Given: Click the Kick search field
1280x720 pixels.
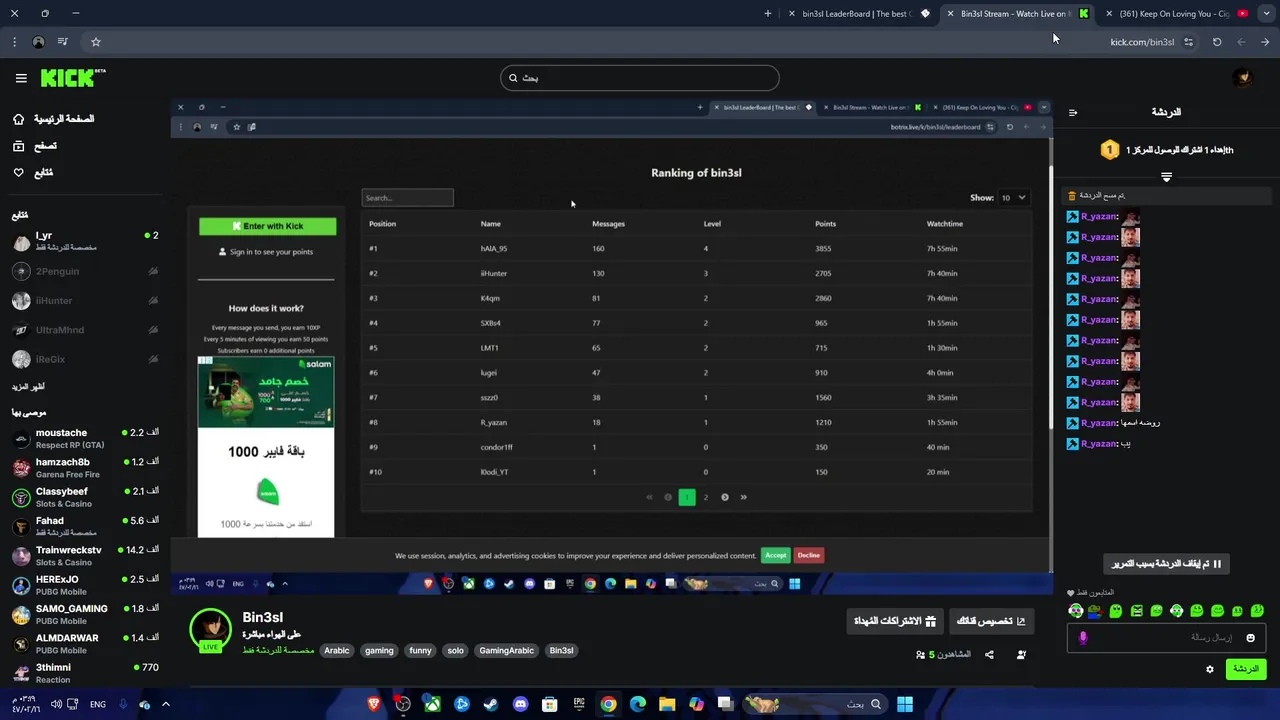Looking at the screenshot, I should coord(640,78).
